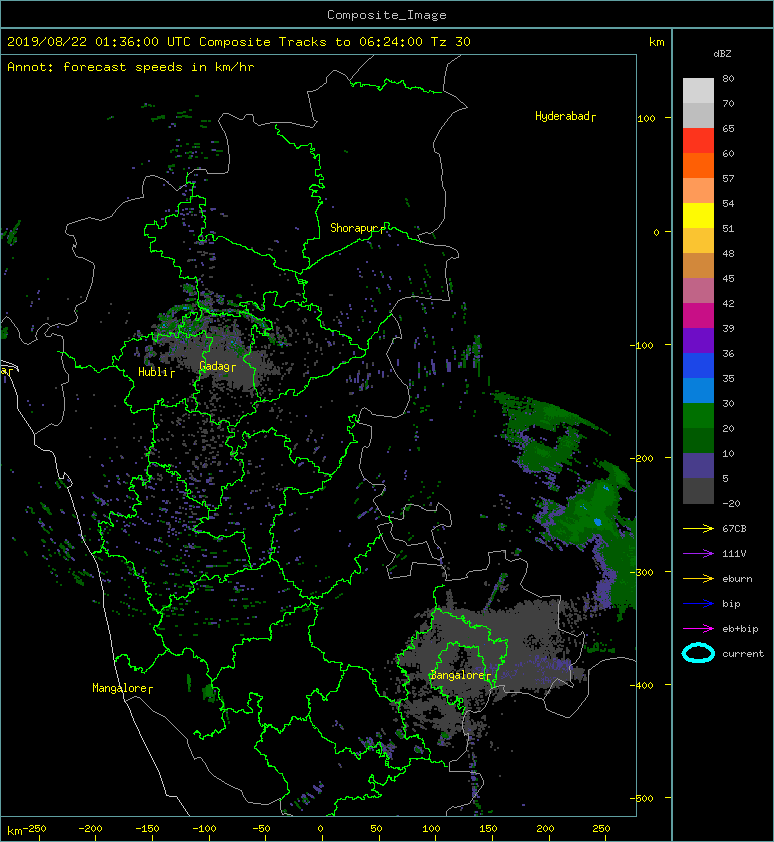The height and width of the screenshot is (842, 774).
Task: Click the eb+bip legend label
Action: [740, 629]
